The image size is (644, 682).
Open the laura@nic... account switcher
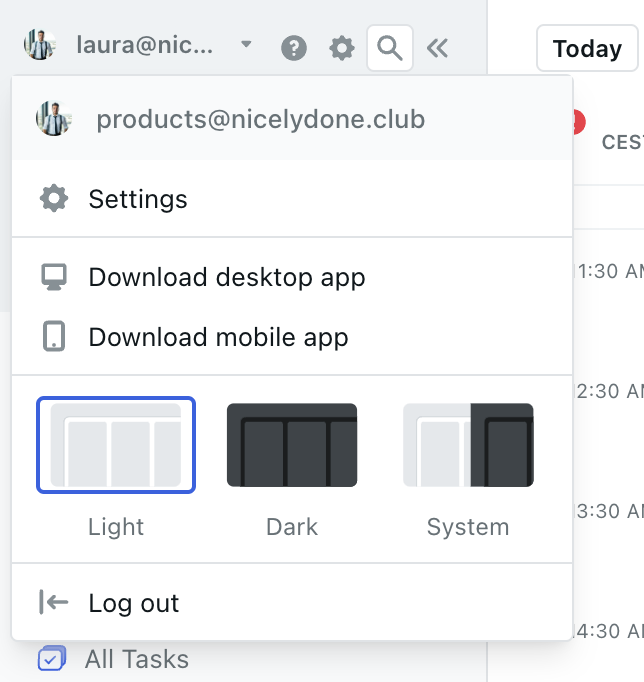(144, 46)
